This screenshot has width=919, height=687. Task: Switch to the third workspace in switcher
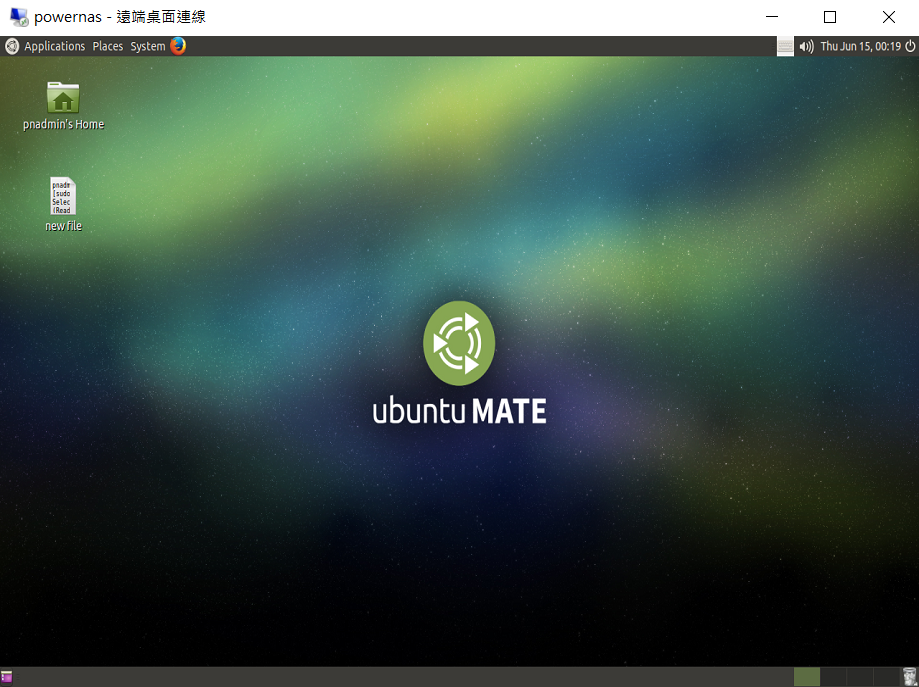pyautogui.click(x=859, y=676)
